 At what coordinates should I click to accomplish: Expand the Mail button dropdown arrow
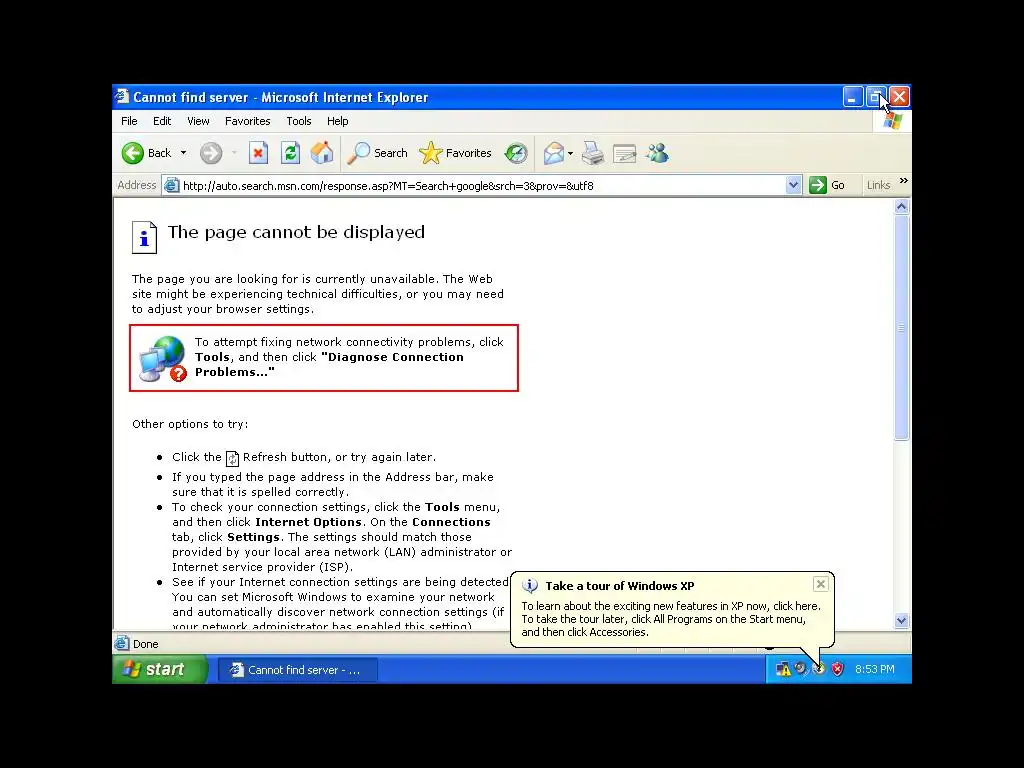pos(571,153)
